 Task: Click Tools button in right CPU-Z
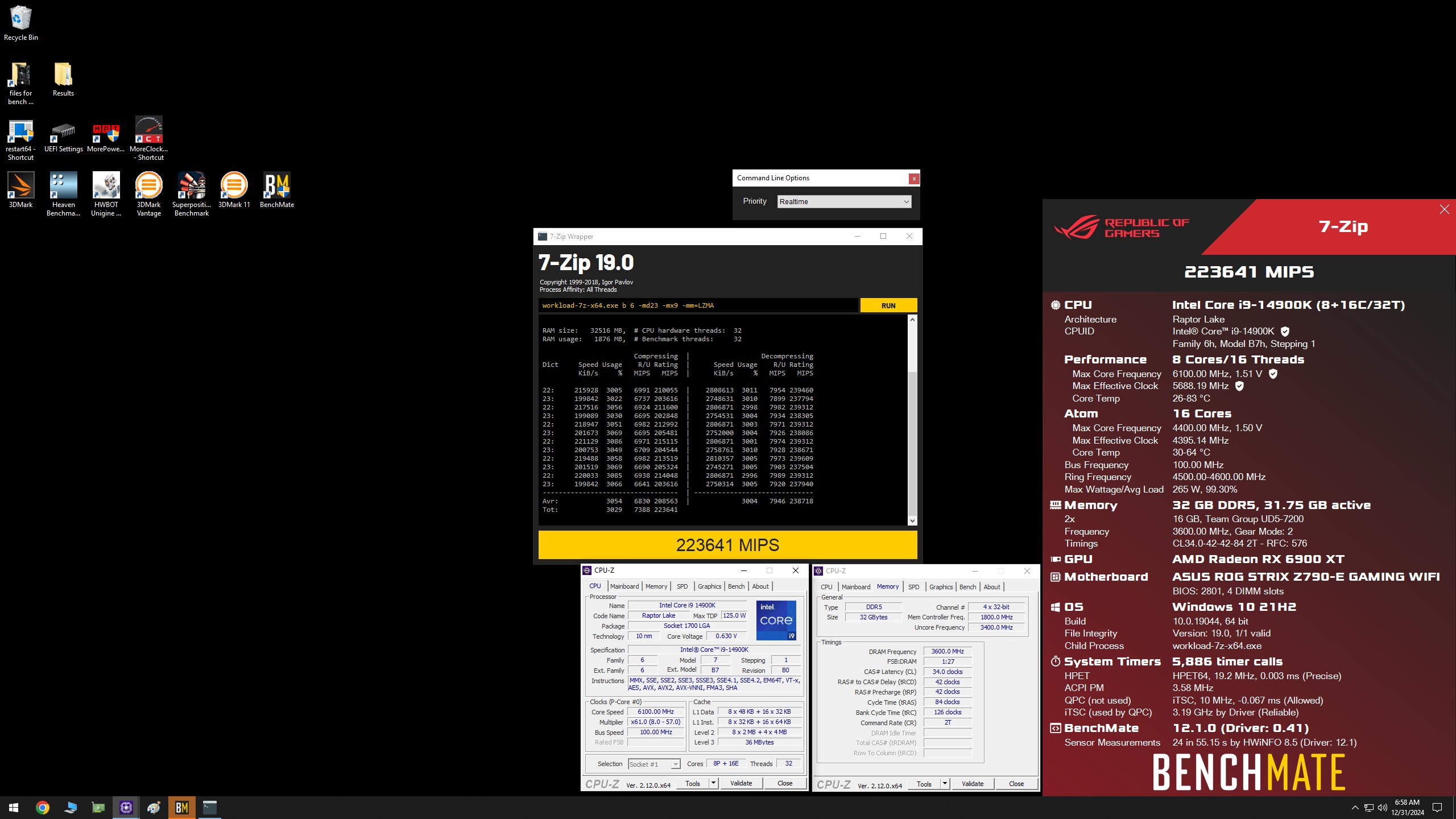[x=924, y=784]
